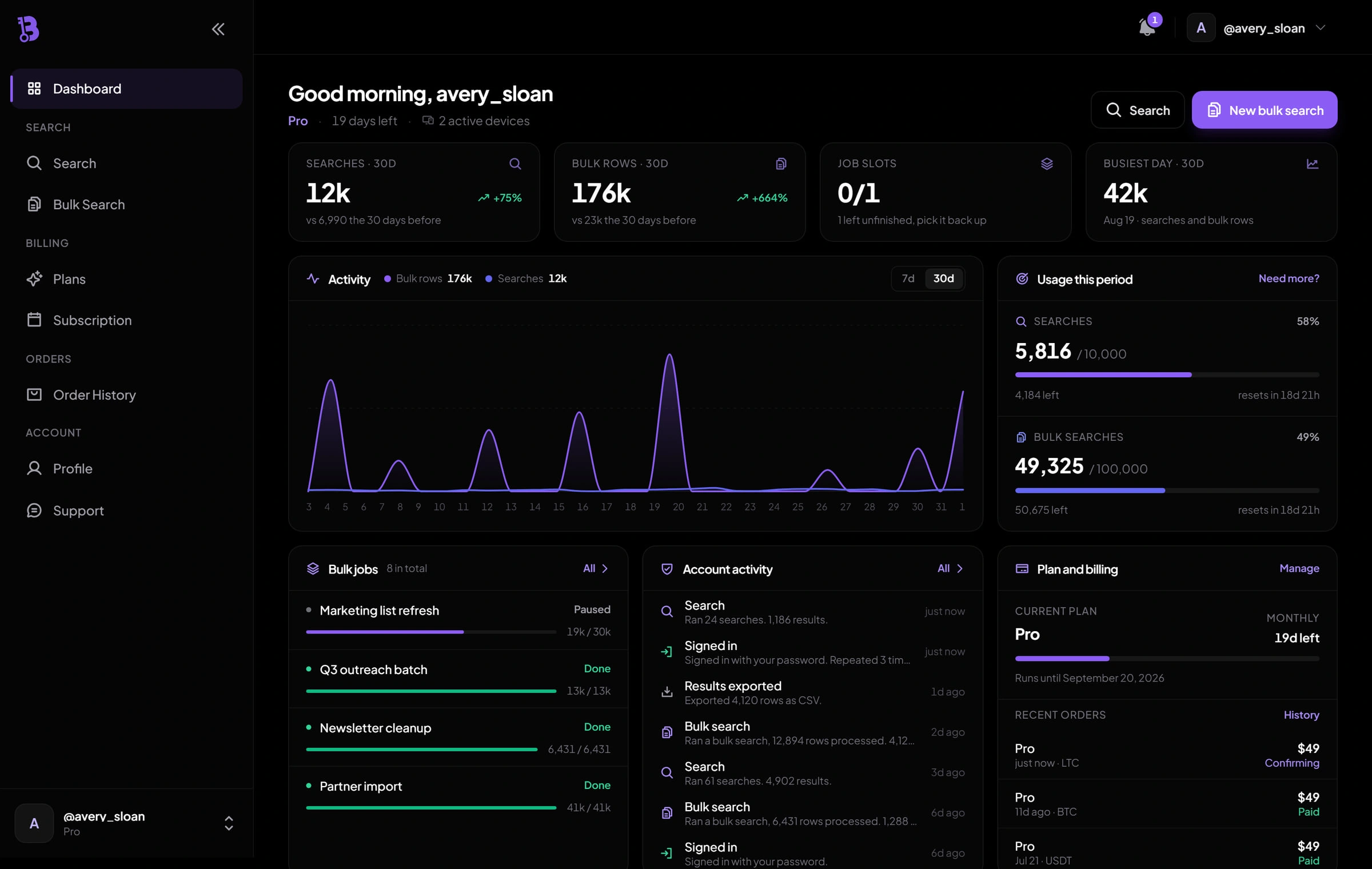
Task: Click the Search button near greeting
Action: pos(1138,110)
